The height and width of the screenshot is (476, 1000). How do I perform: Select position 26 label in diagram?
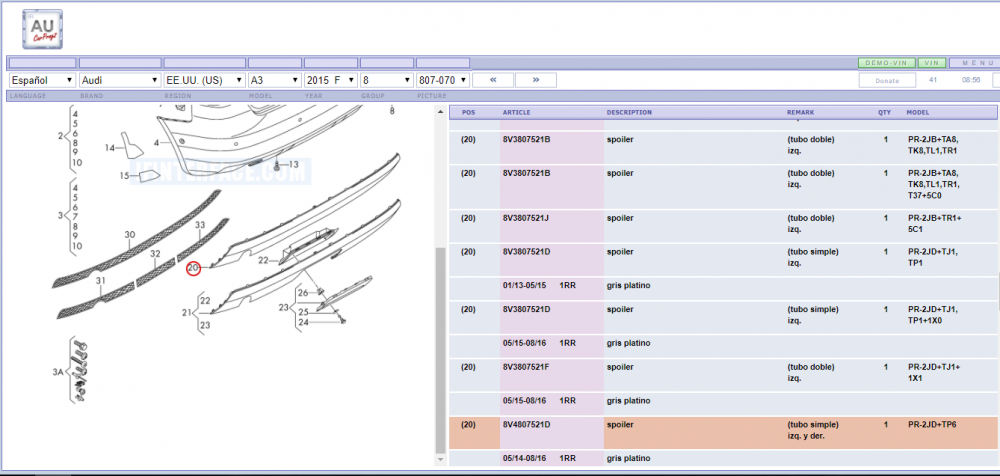point(304,293)
